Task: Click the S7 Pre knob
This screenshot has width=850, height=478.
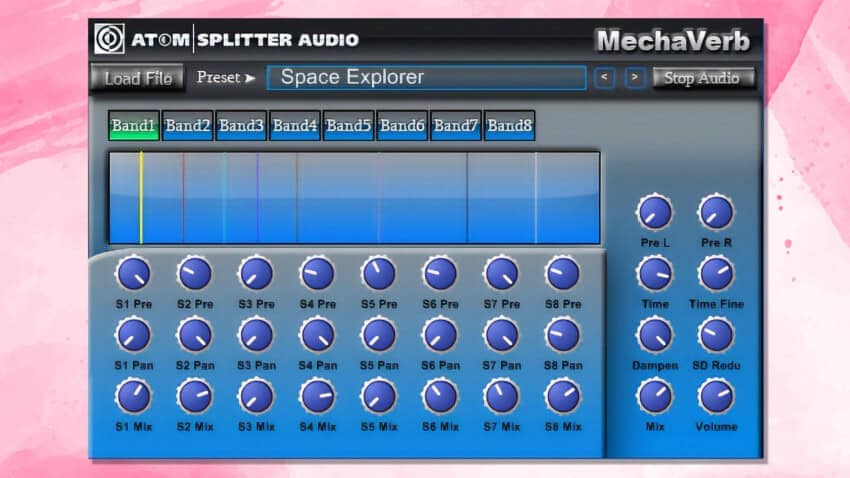Action: click(x=501, y=274)
